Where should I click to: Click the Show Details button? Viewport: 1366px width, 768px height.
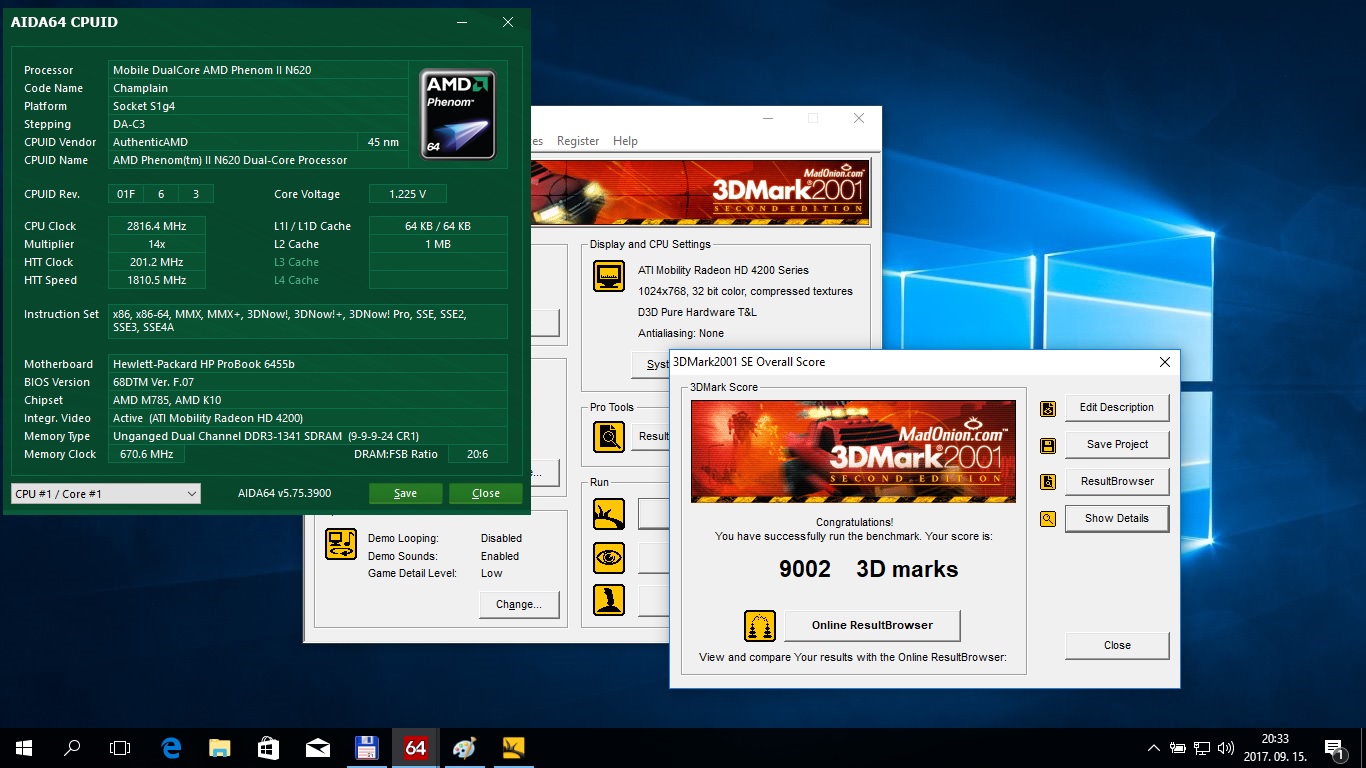coord(1117,518)
